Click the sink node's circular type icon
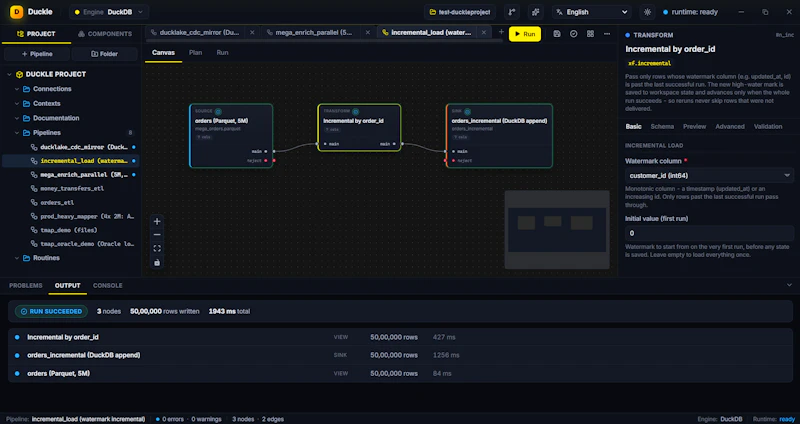The image size is (800, 424). pyautogui.click(x=467, y=111)
